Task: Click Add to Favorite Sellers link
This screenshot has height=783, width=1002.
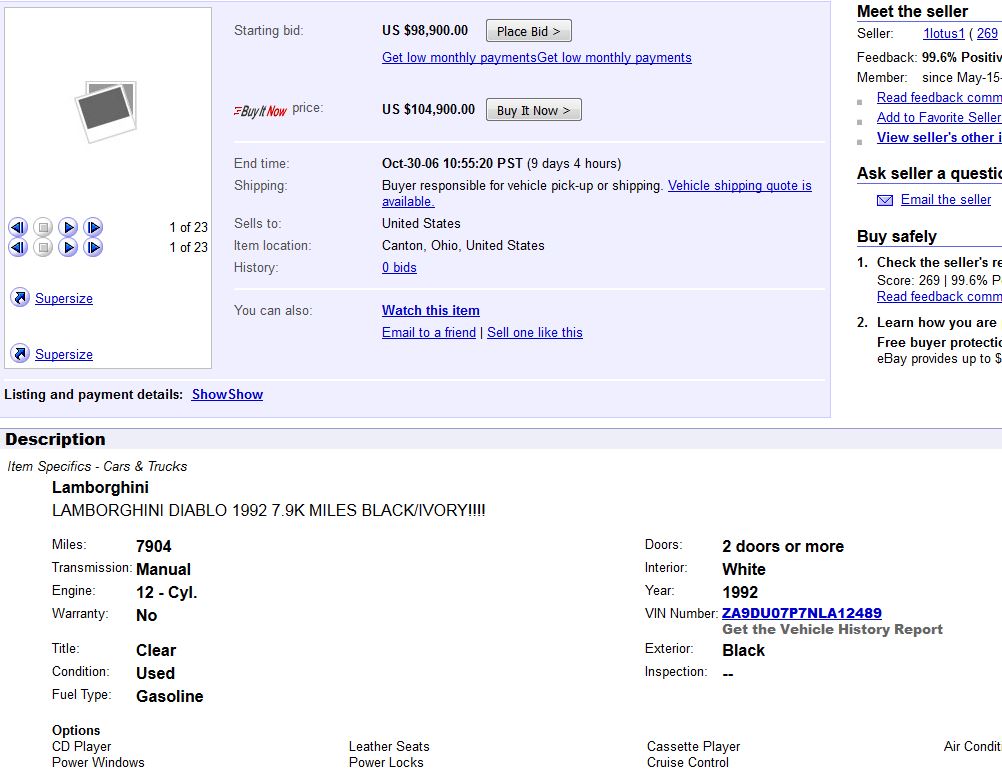Action: (x=937, y=117)
